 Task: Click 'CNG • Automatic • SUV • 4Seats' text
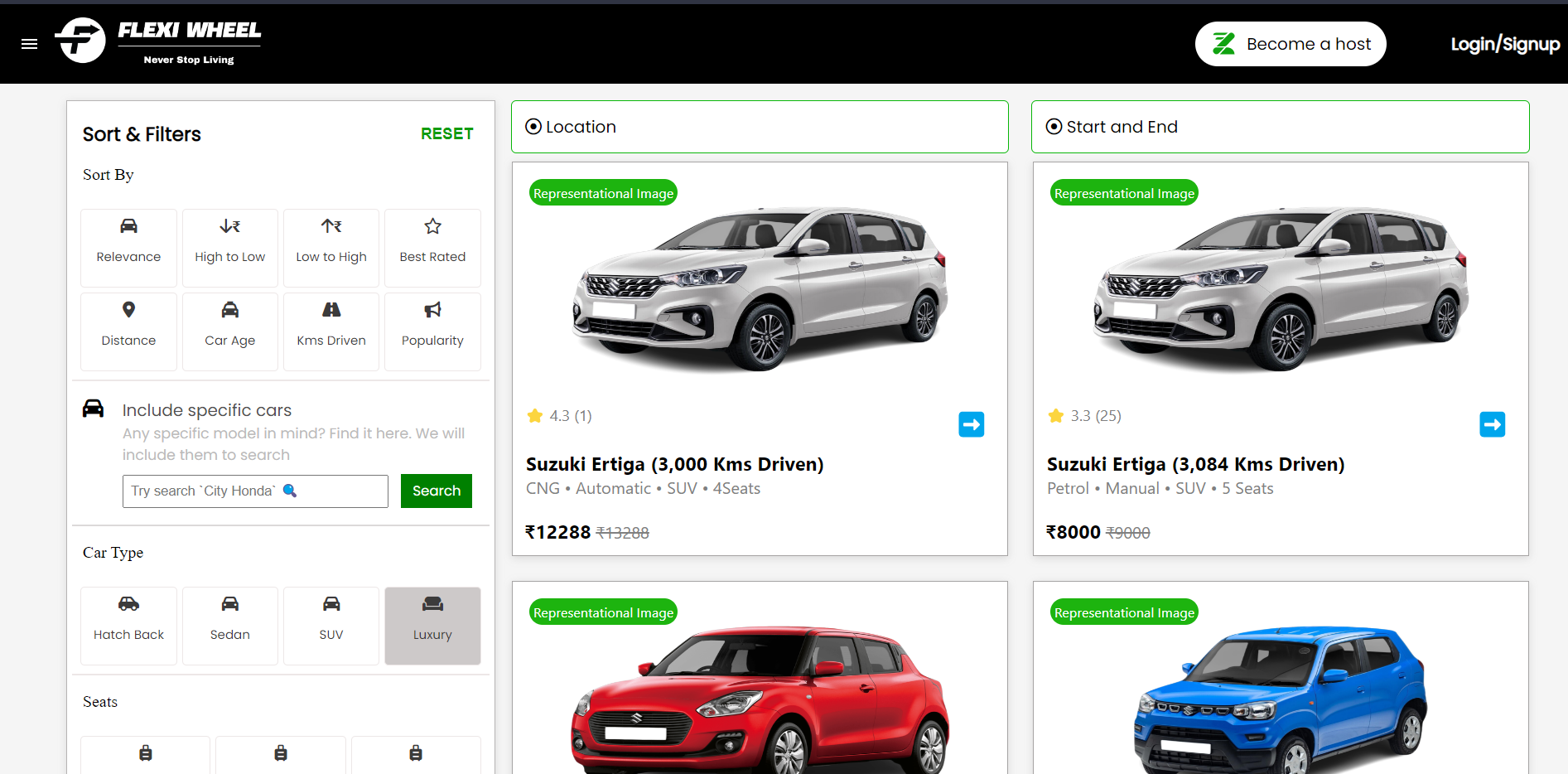point(643,489)
